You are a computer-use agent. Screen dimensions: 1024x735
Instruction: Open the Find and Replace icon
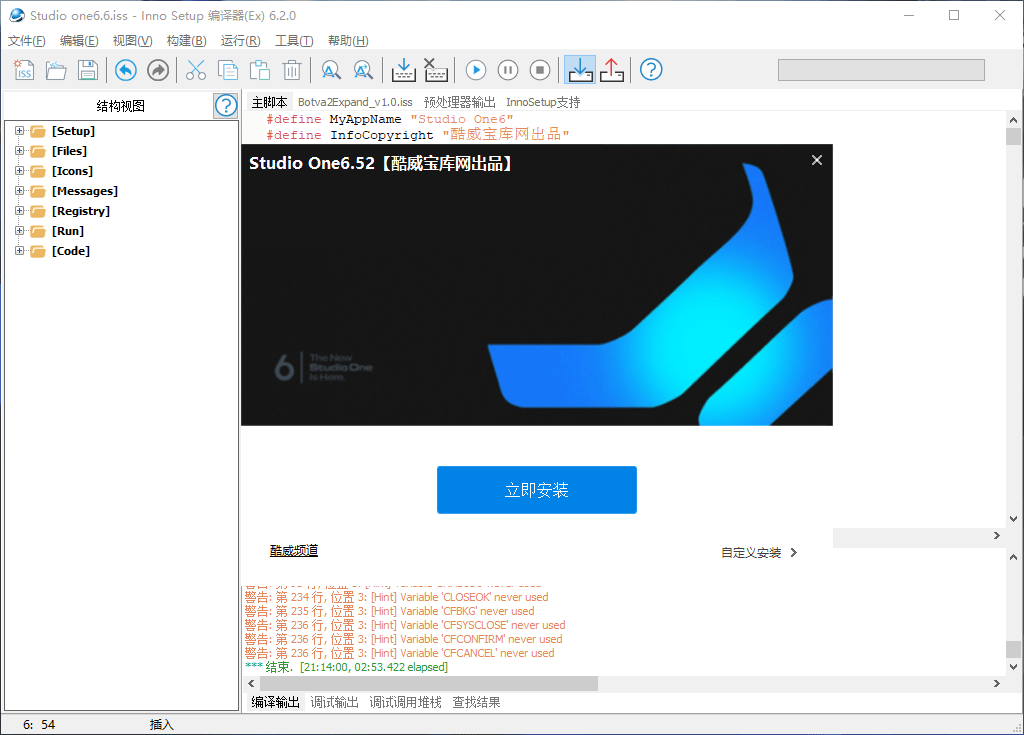tap(362, 70)
